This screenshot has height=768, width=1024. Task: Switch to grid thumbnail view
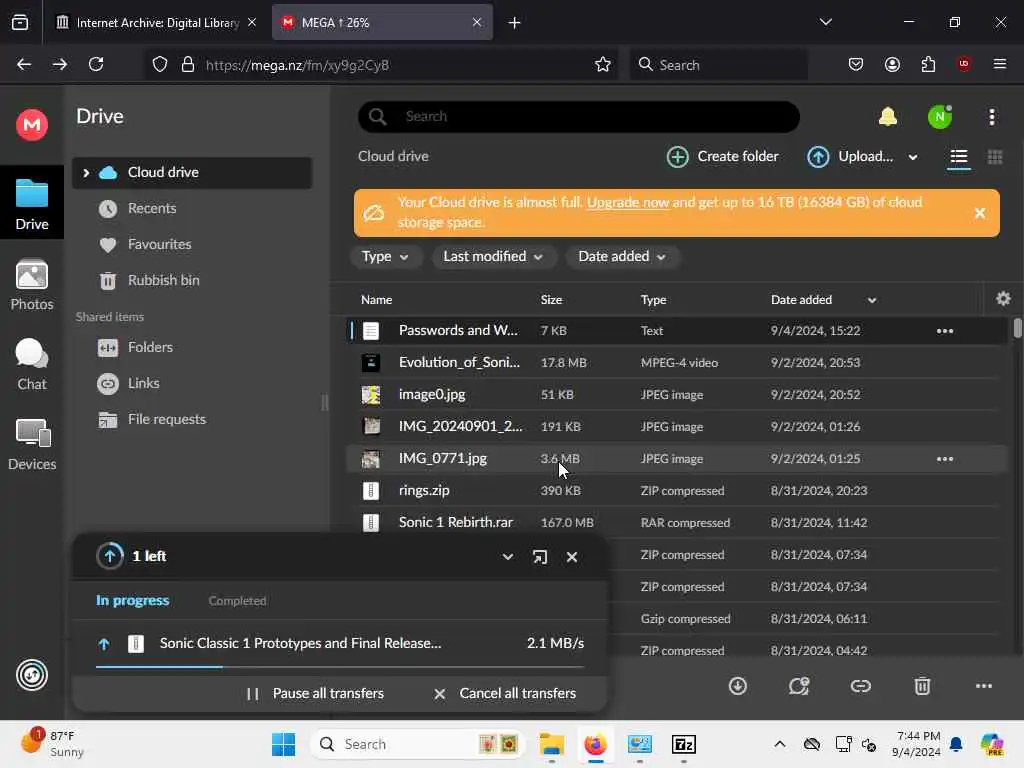[995, 157]
